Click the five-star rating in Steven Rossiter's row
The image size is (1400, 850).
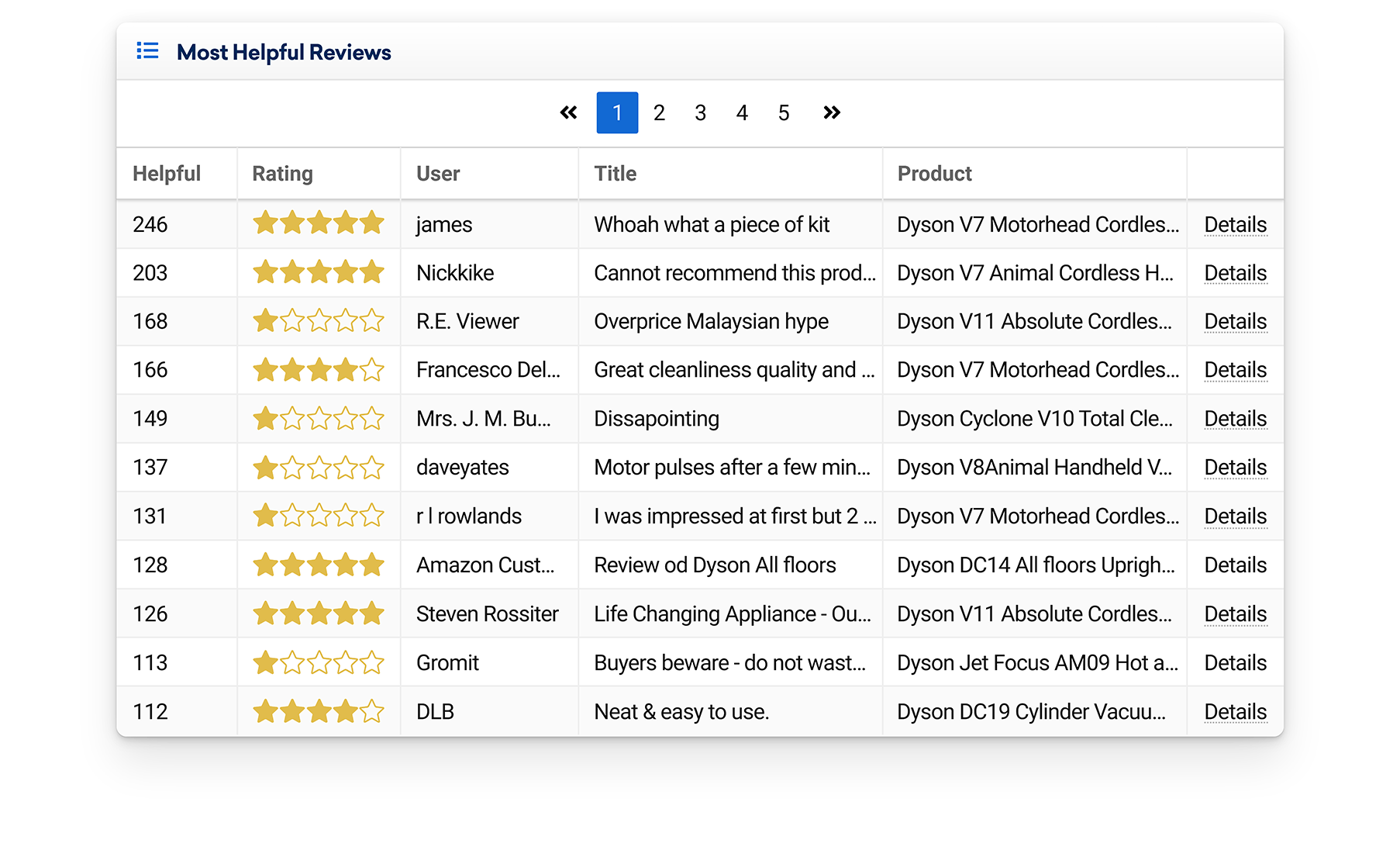[x=319, y=613]
